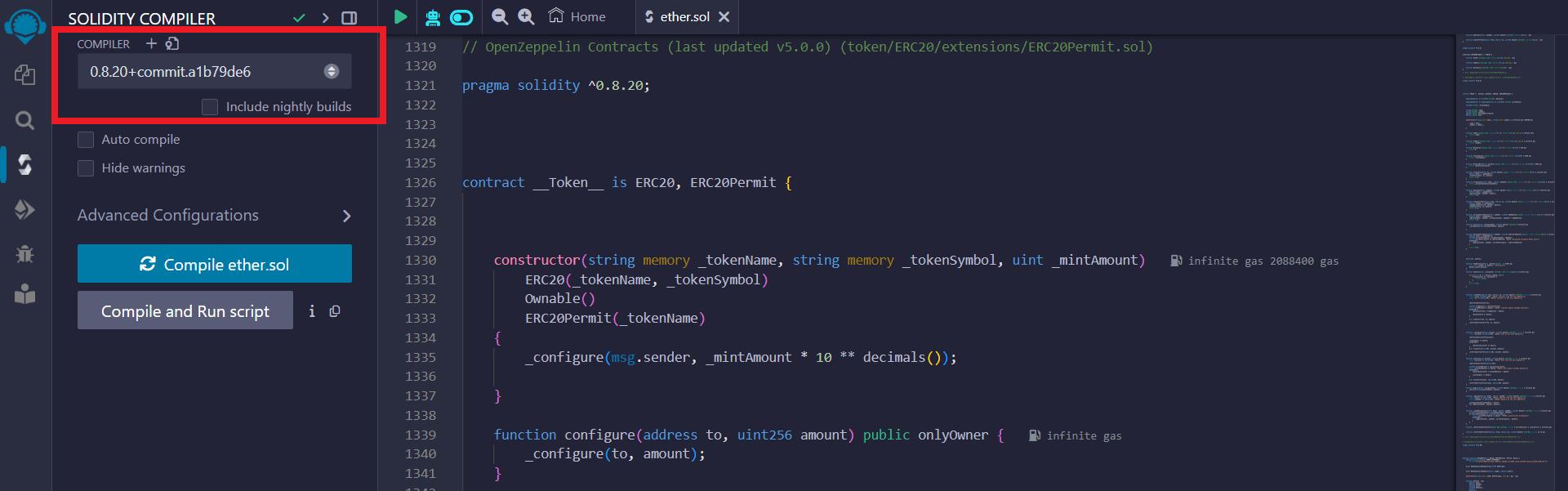Click the sidebar icon below the Debugger
The height and width of the screenshot is (491, 1568).
tap(25, 294)
